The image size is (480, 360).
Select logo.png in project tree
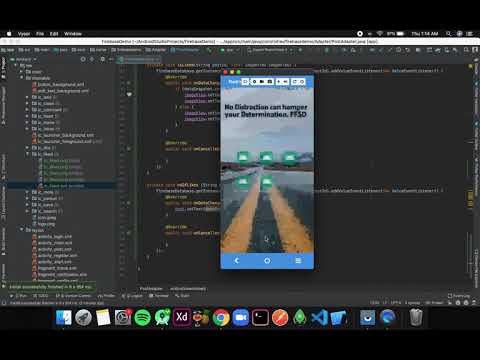point(44,224)
